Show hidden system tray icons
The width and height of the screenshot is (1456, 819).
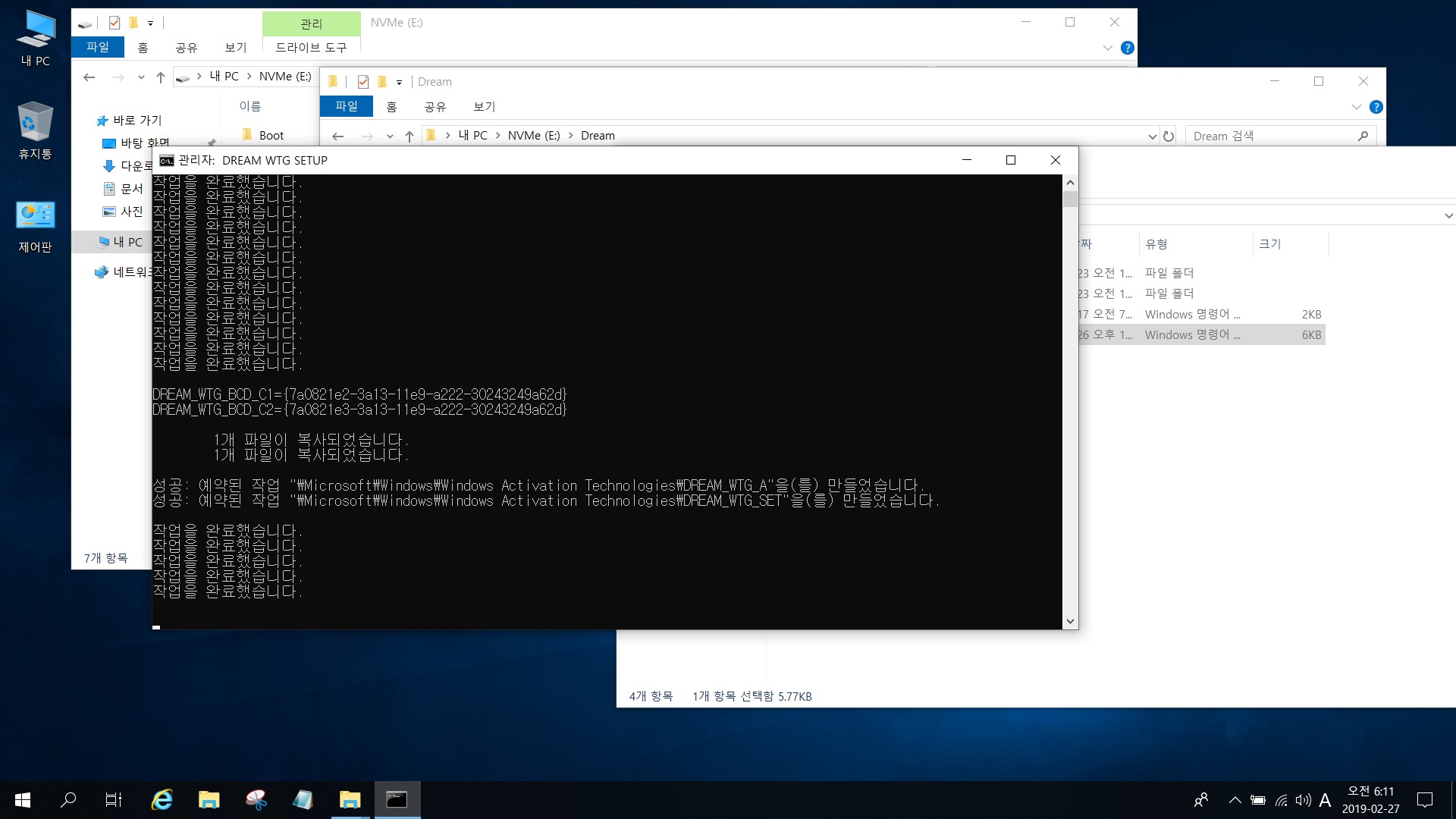pos(1235,800)
